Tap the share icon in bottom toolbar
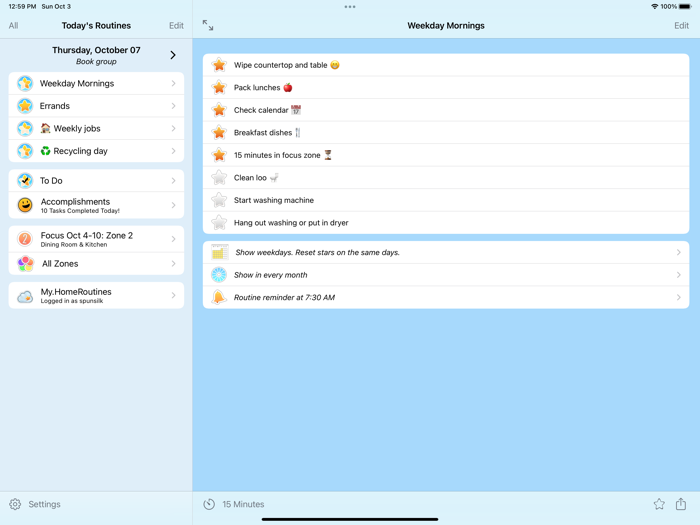Viewport: 700px width, 525px height. coord(681,504)
